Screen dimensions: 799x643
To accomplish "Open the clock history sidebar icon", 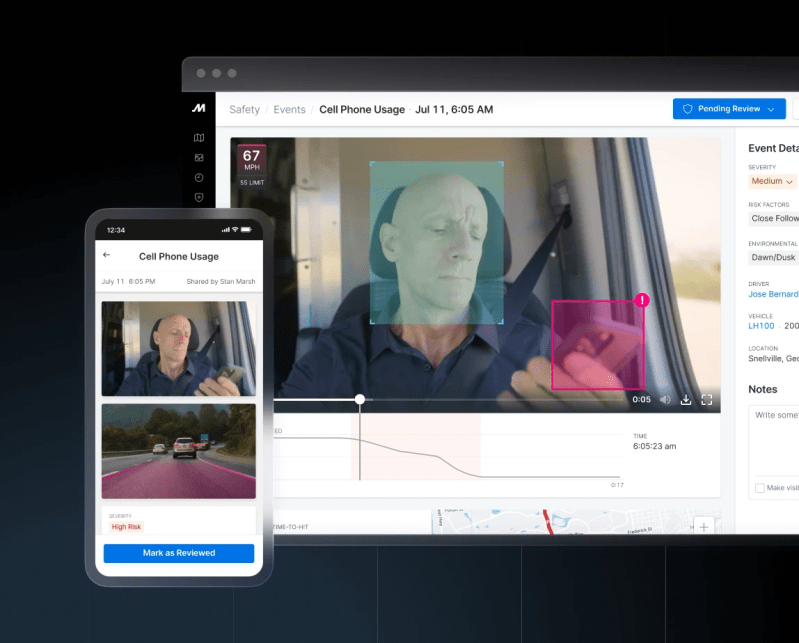I will pyautogui.click(x=199, y=177).
